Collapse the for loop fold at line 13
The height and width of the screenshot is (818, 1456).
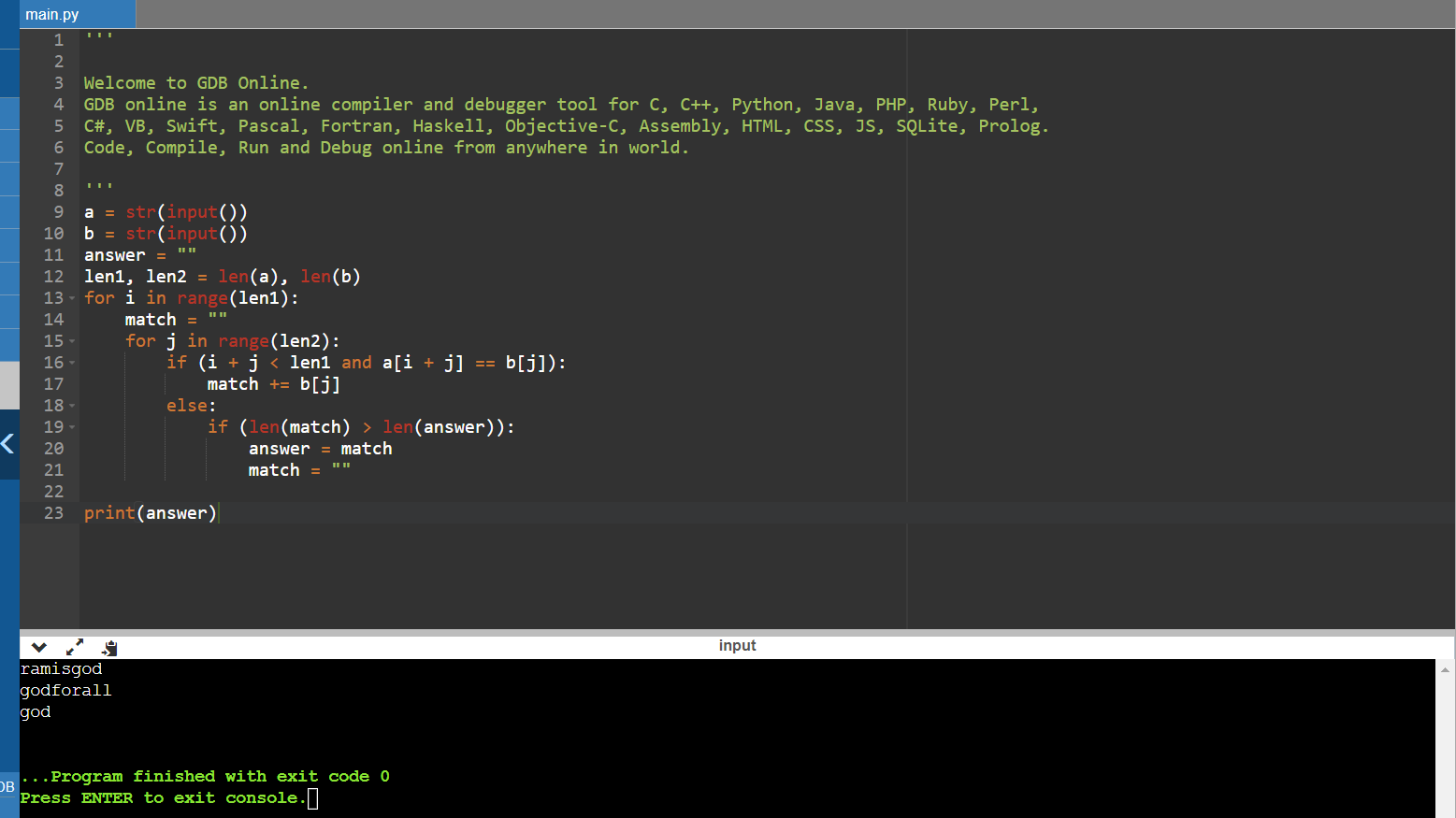click(x=72, y=299)
